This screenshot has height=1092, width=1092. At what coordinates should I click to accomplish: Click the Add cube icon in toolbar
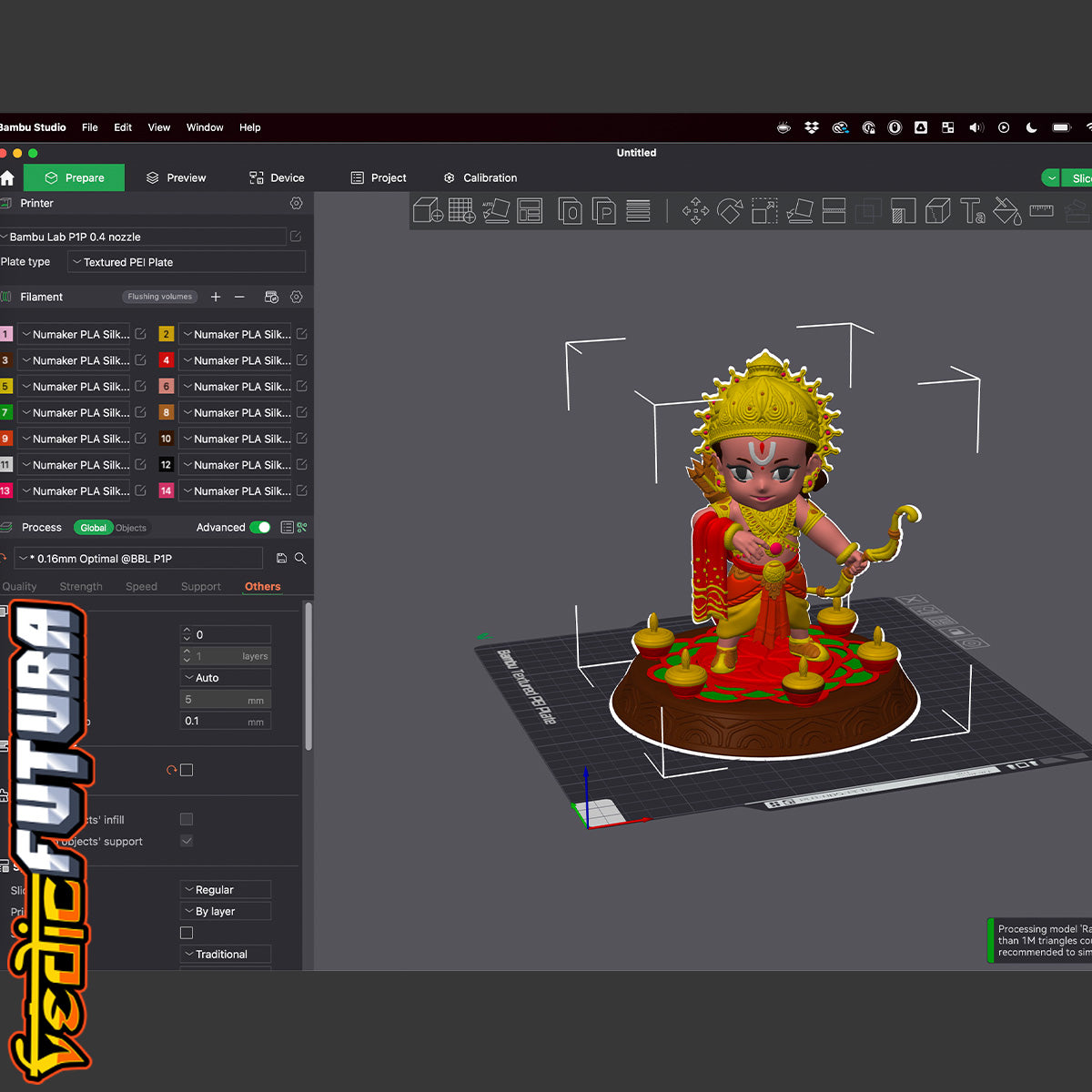click(428, 212)
